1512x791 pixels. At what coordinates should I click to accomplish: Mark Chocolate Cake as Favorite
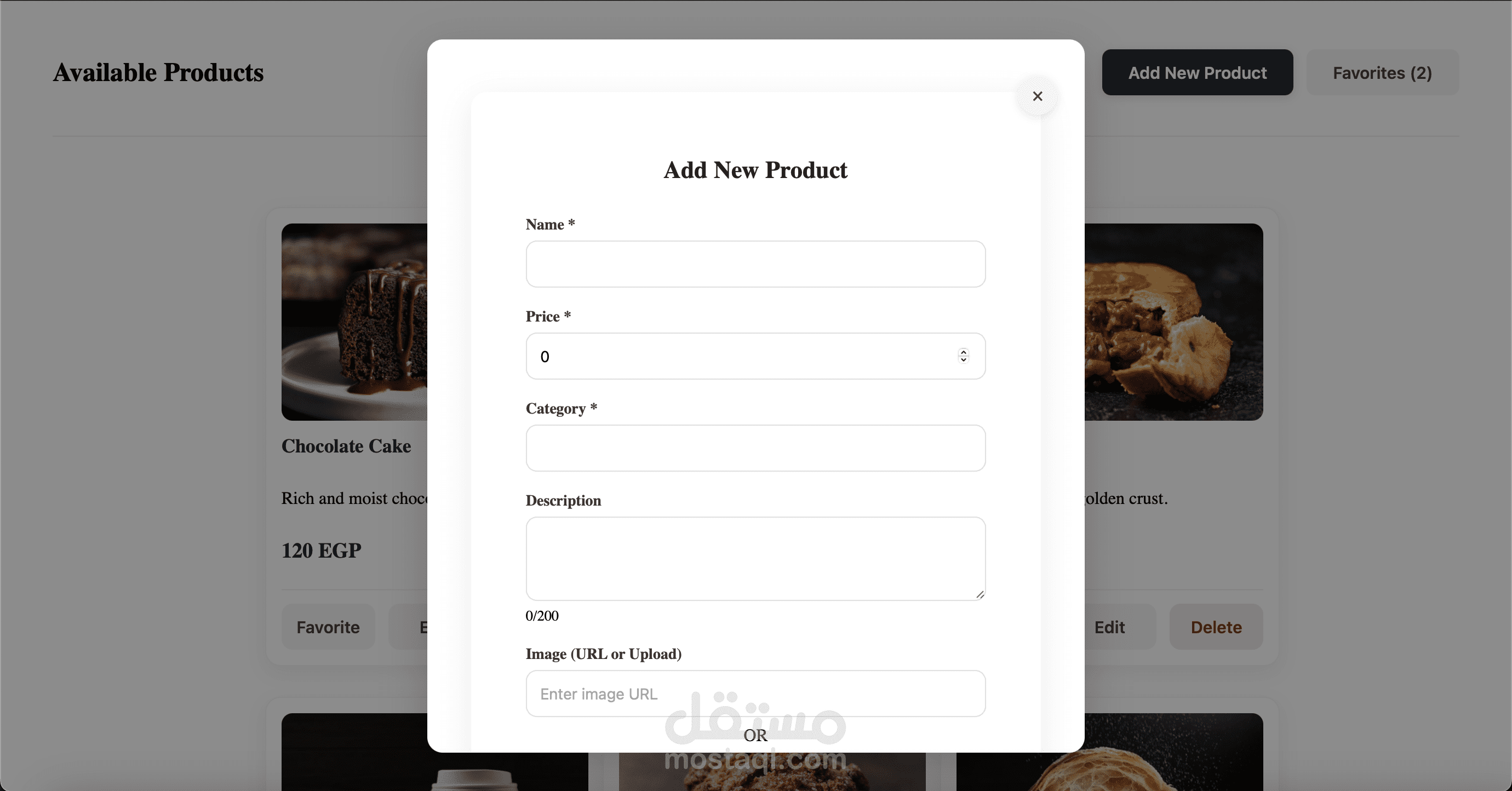[x=328, y=627]
